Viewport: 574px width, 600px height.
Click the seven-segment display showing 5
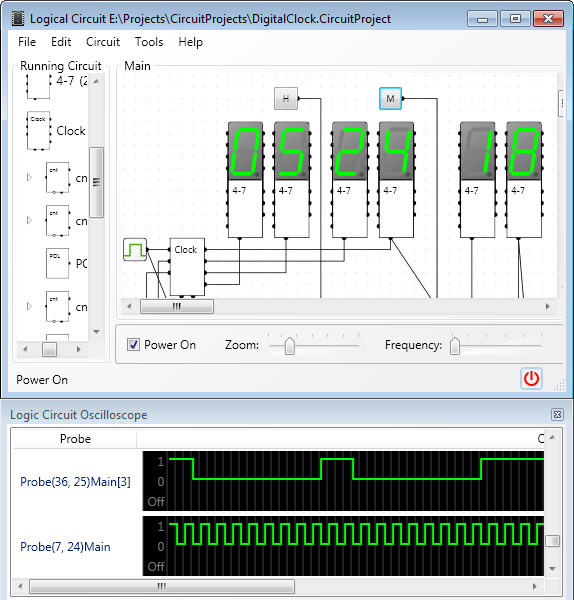click(292, 151)
